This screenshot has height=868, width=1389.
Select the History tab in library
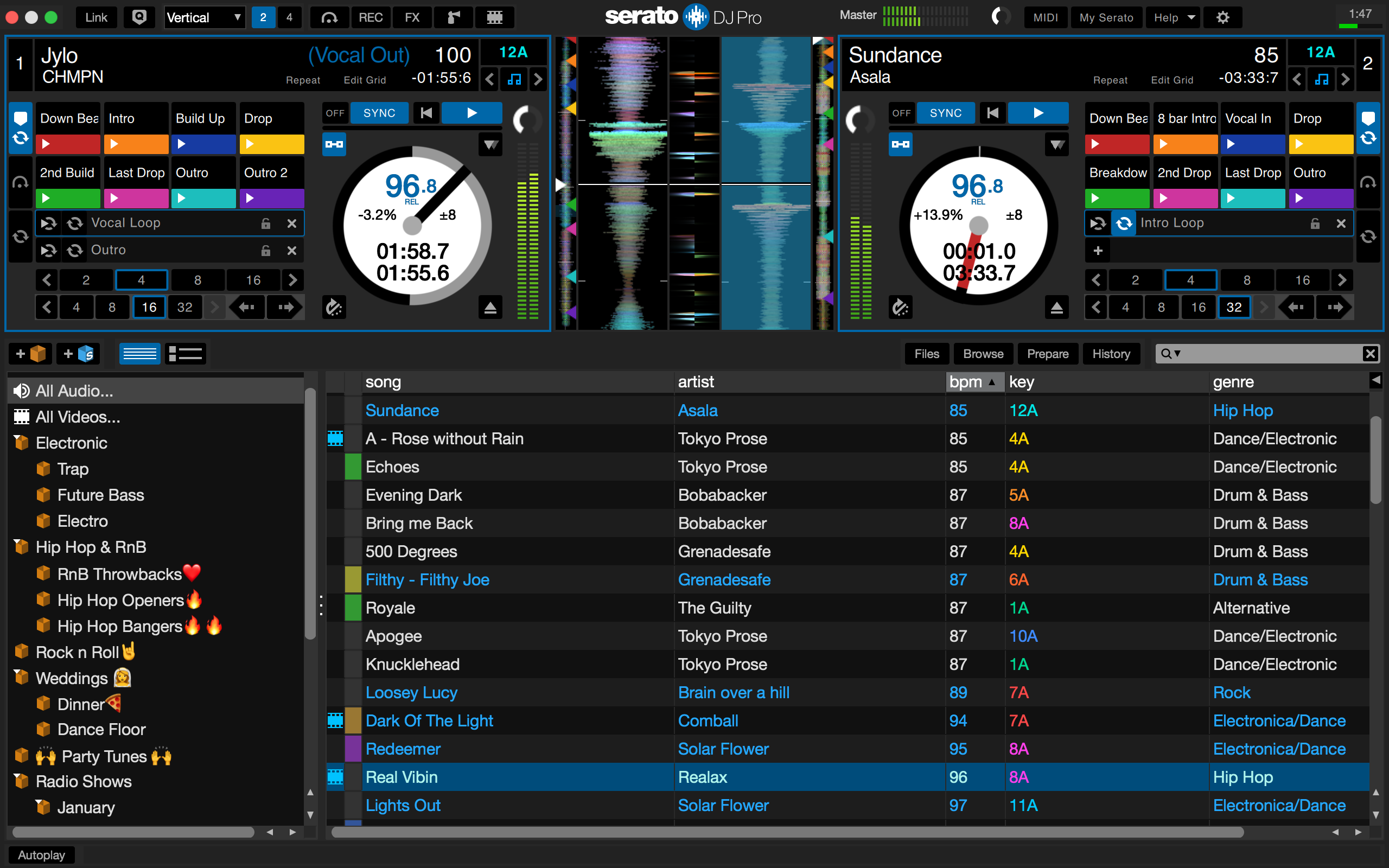click(x=1111, y=352)
